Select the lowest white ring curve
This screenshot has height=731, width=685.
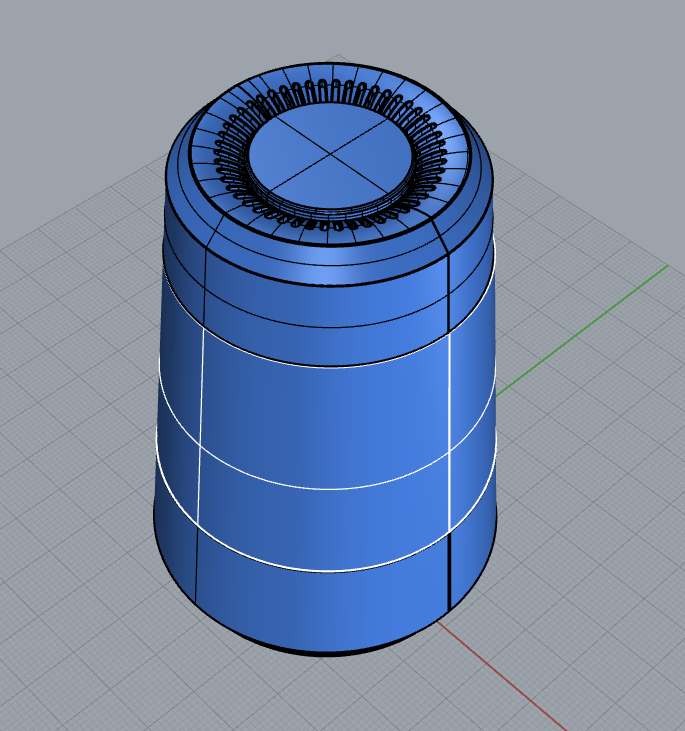click(x=330, y=572)
